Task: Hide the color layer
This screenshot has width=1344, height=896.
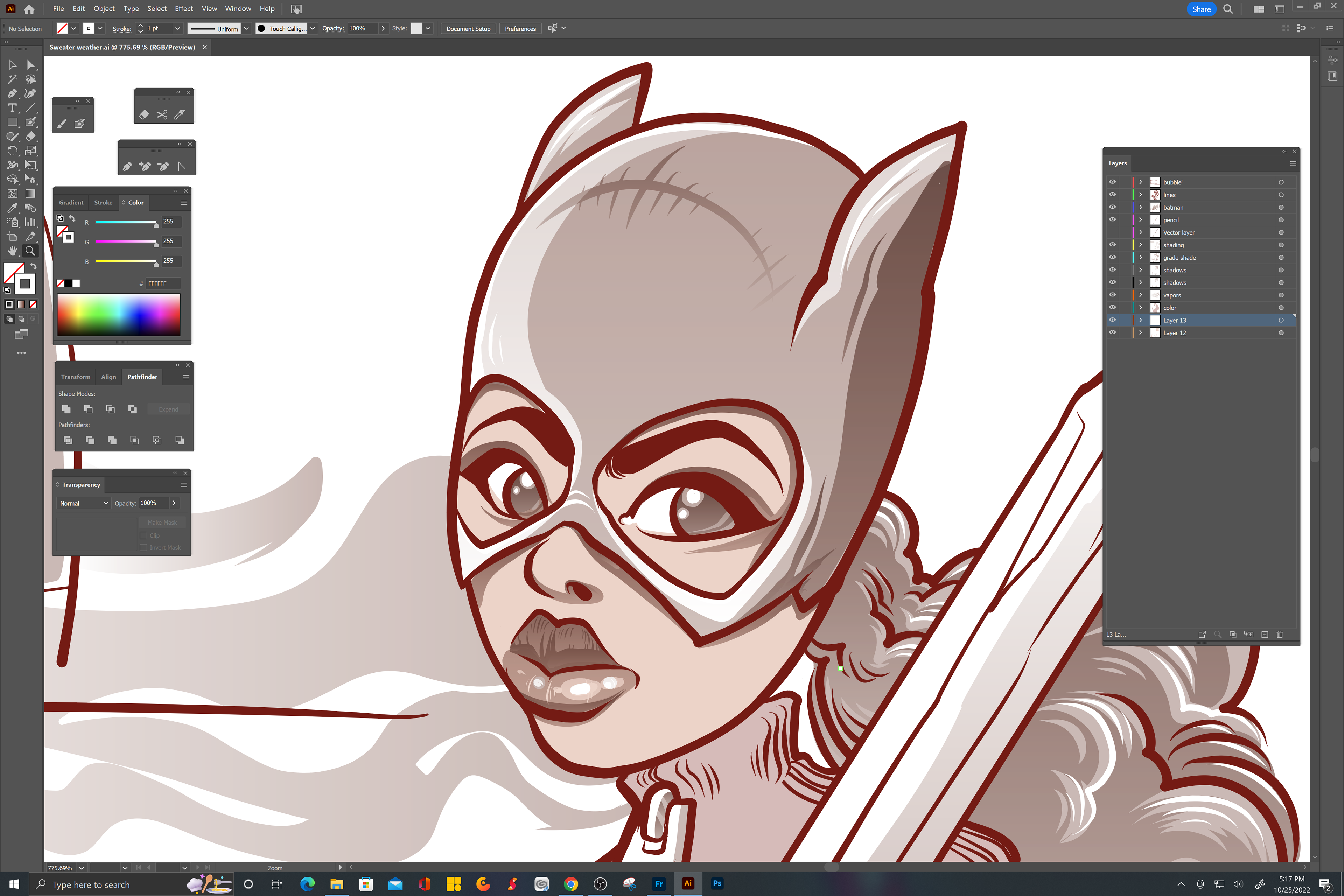Action: [x=1113, y=308]
